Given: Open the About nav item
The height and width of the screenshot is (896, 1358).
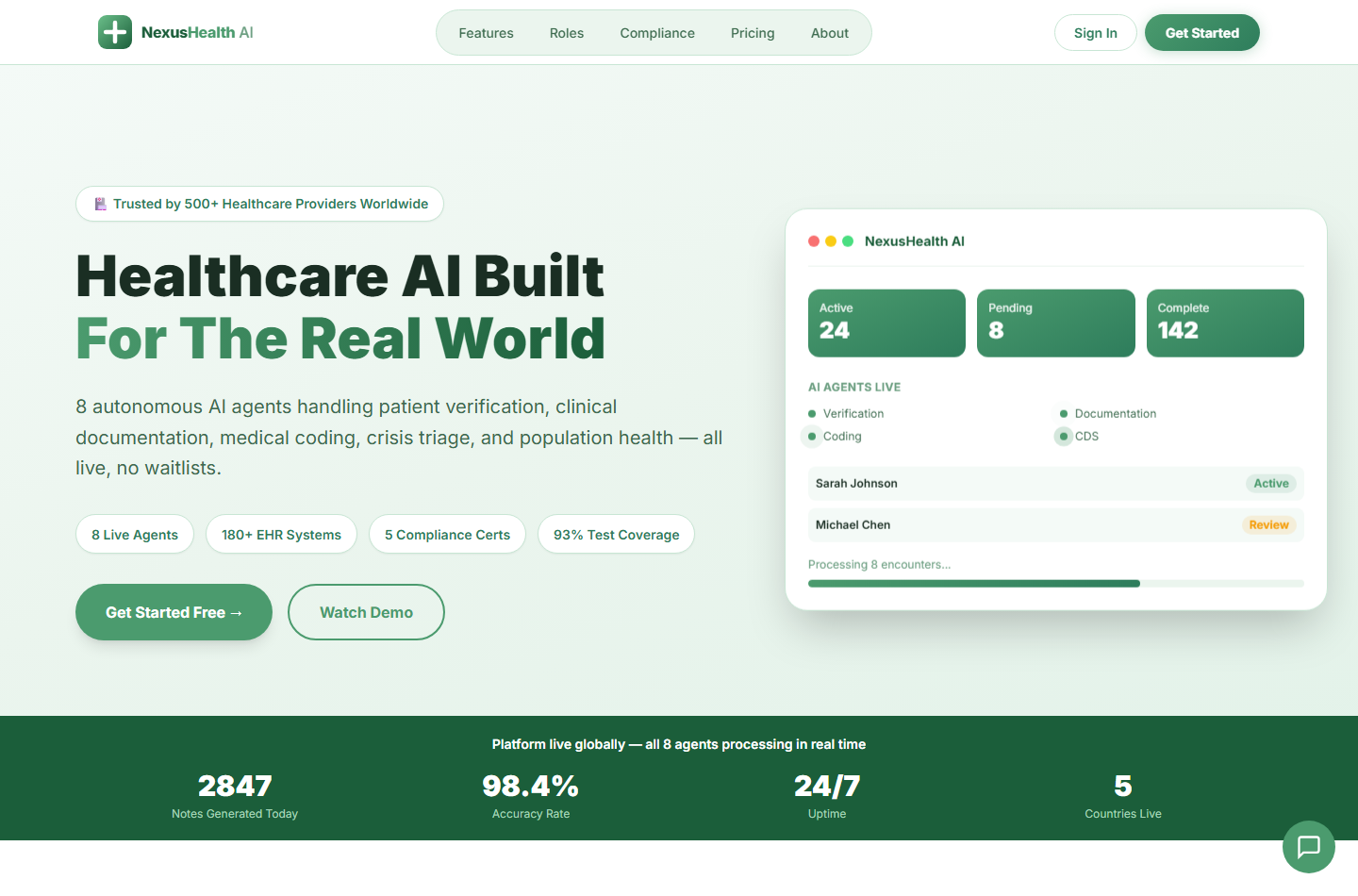Looking at the screenshot, I should pos(830,33).
